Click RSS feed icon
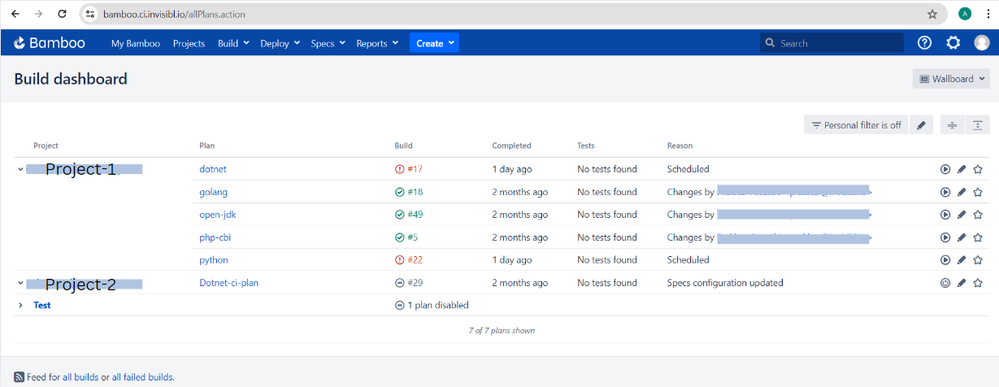The height and width of the screenshot is (387, 999). coord(19,377)
